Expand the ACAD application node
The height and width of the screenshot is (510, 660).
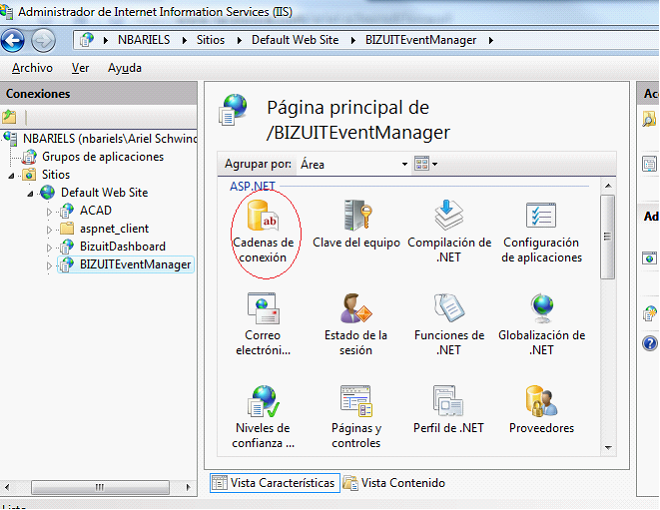pos(49,211)
